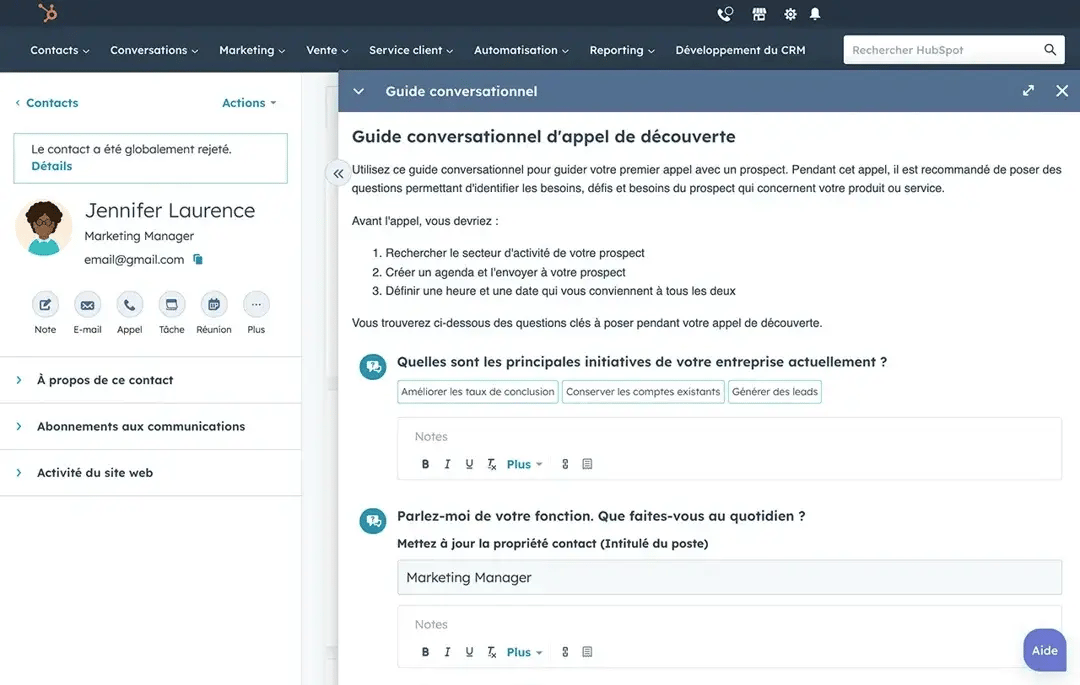Schedule a meeting with the Réunion icon
Image resolution: width=1080 pixels, height=685 pixels.
pyautogui.click(x=213, y=305)
